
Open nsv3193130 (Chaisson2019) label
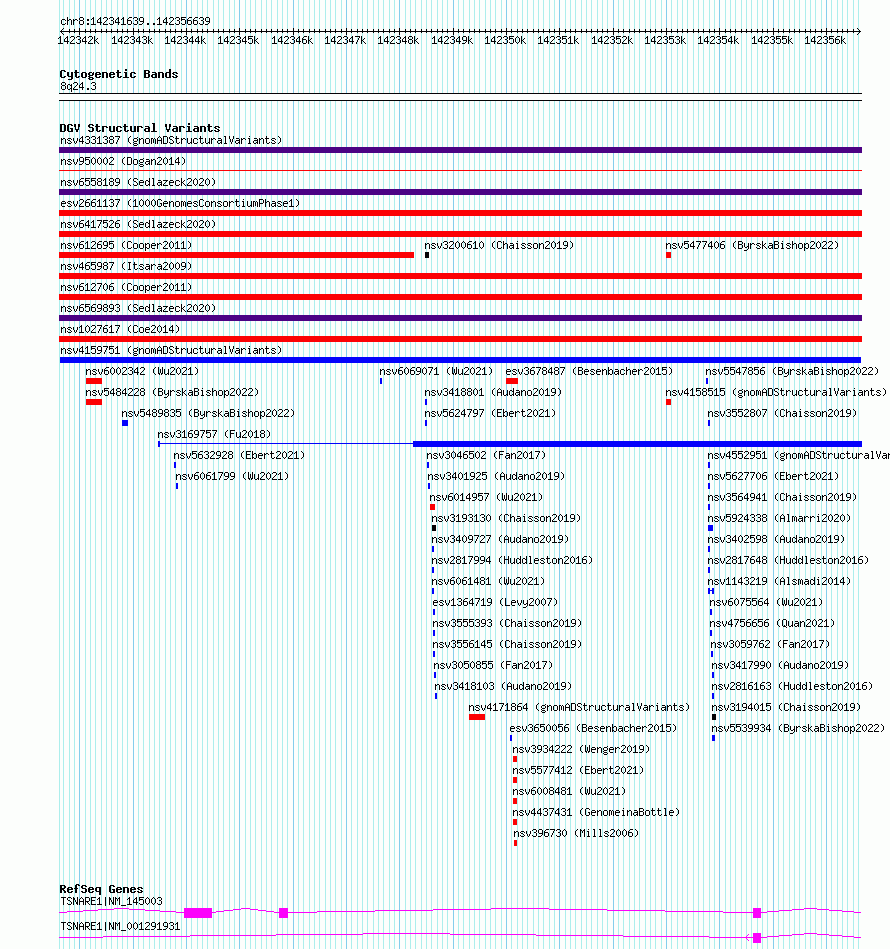tap(506, 518)
